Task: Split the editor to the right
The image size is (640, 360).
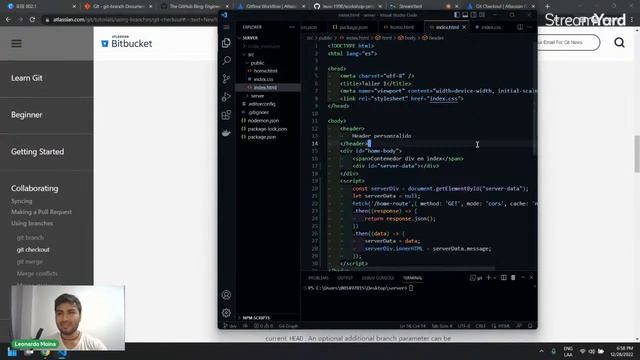Action: (520, 27)
